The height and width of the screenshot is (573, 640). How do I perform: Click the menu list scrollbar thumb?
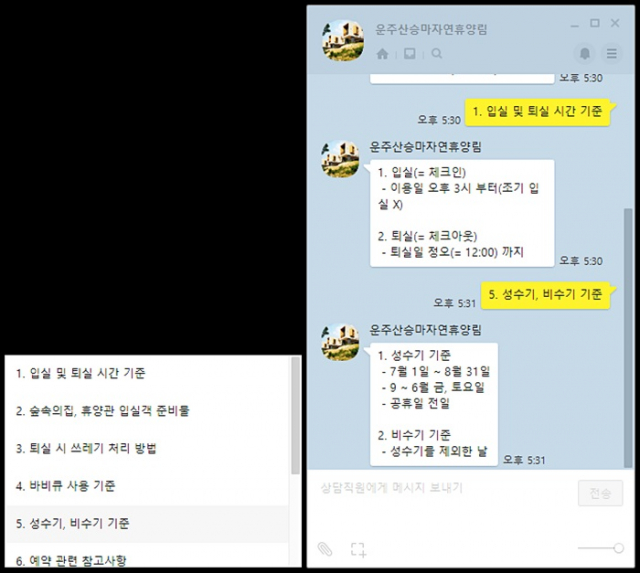(296, 415)
